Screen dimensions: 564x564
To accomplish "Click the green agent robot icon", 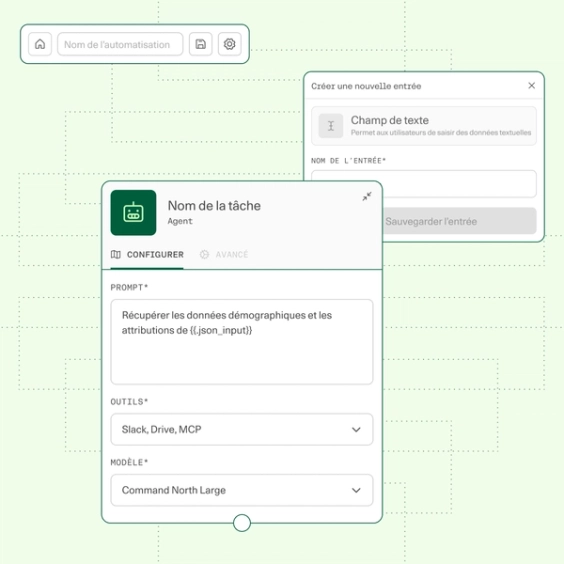I will [x=133, y=213].
